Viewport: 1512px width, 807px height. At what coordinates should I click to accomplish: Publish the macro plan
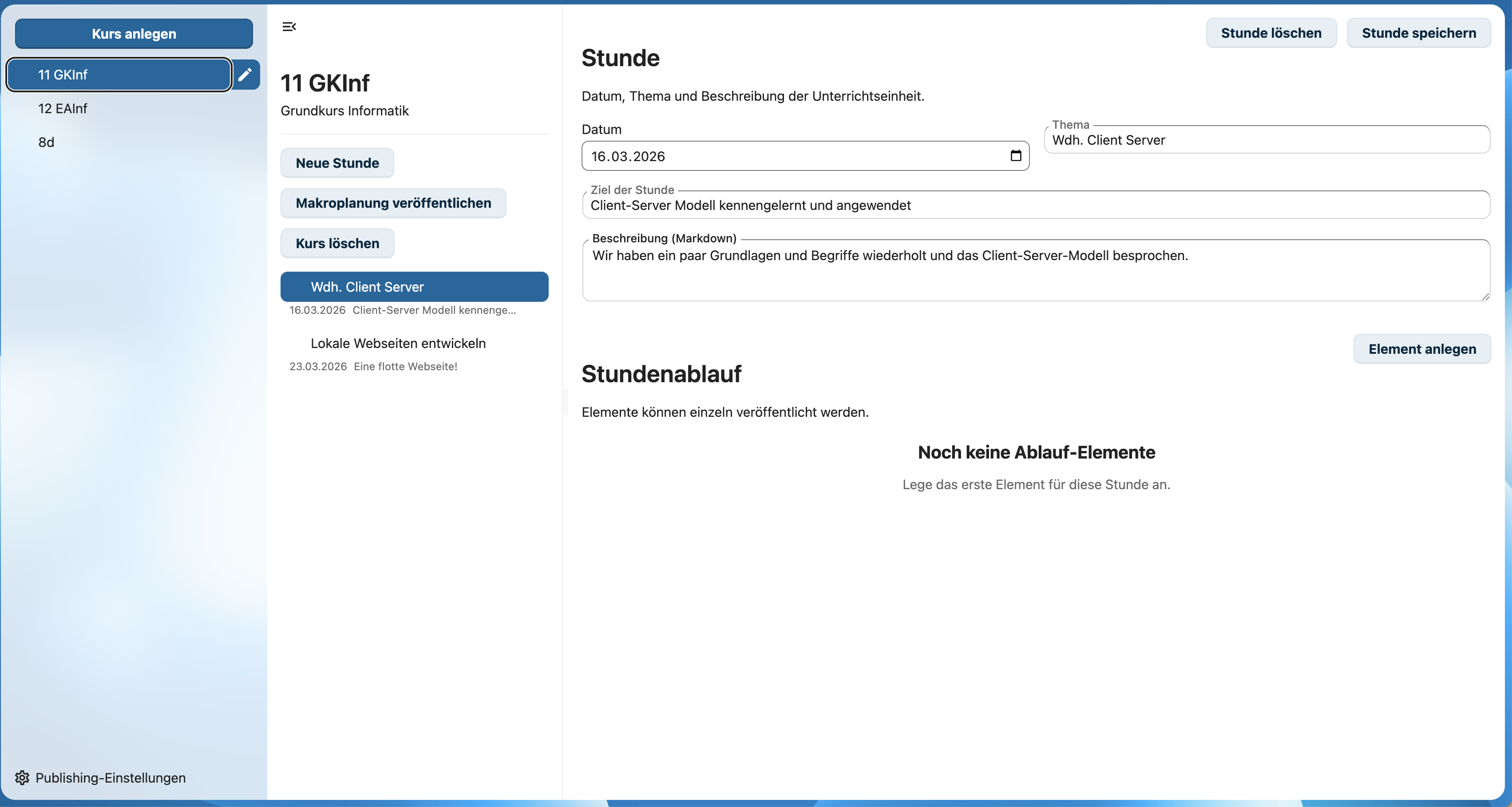click(393, 203)
